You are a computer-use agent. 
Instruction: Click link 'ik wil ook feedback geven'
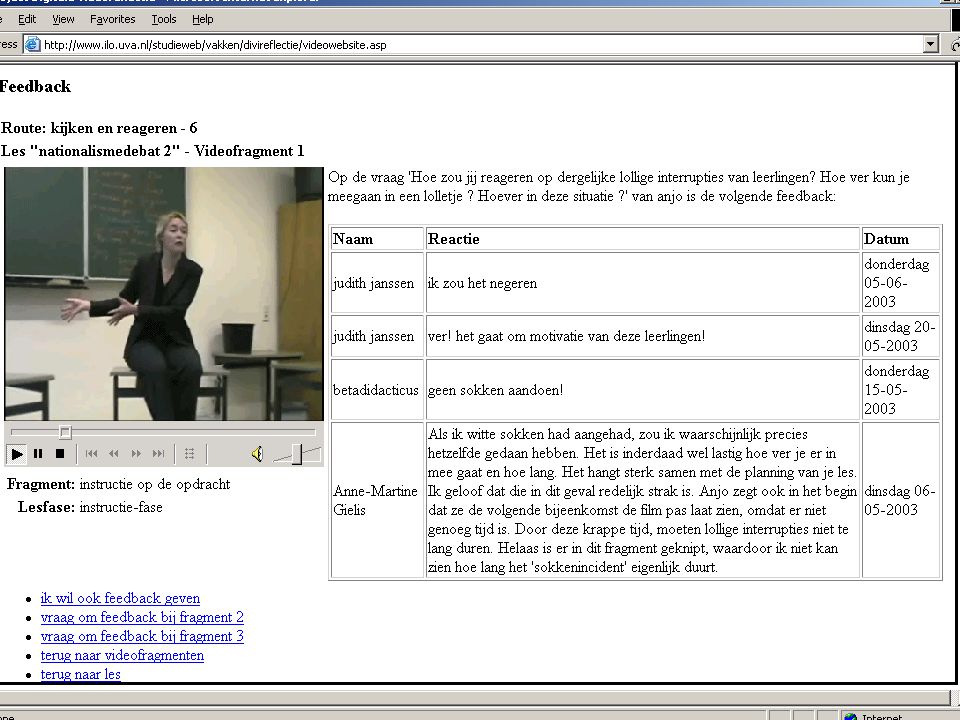click(120, 598)
